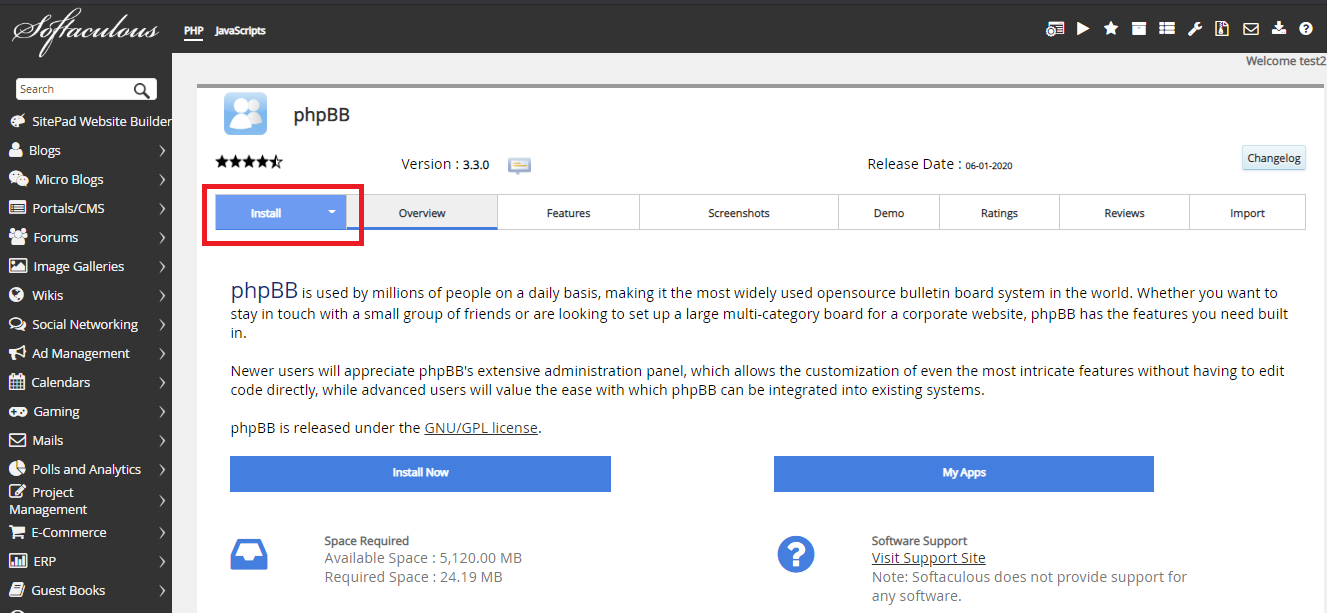Viewport: 1327px width, 613px height.
Task: Click the task list icon in top bar
Action: 1167,29
